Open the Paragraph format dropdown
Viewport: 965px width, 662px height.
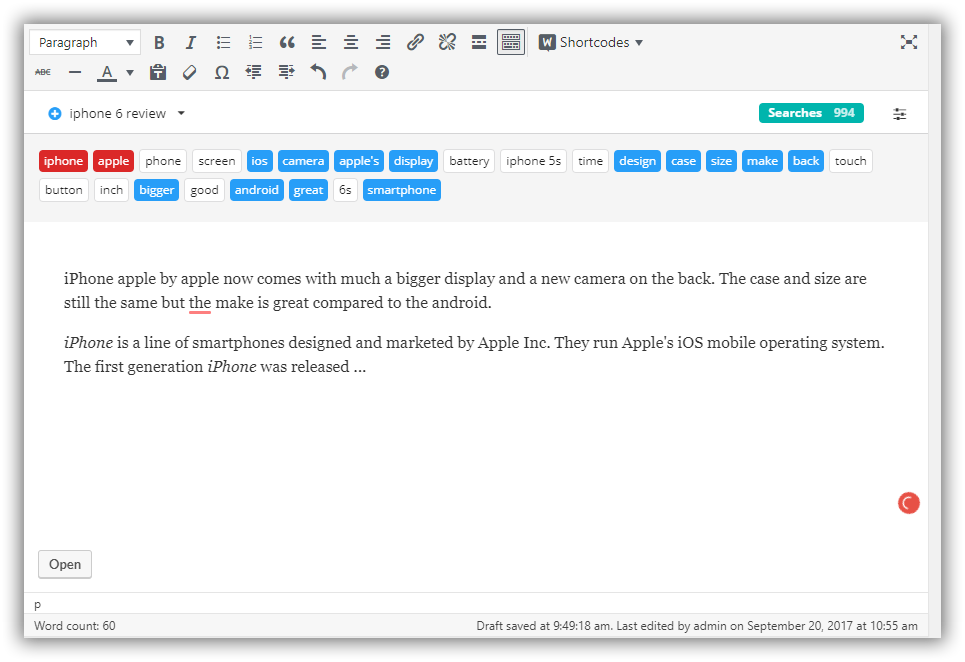(85, 42)
